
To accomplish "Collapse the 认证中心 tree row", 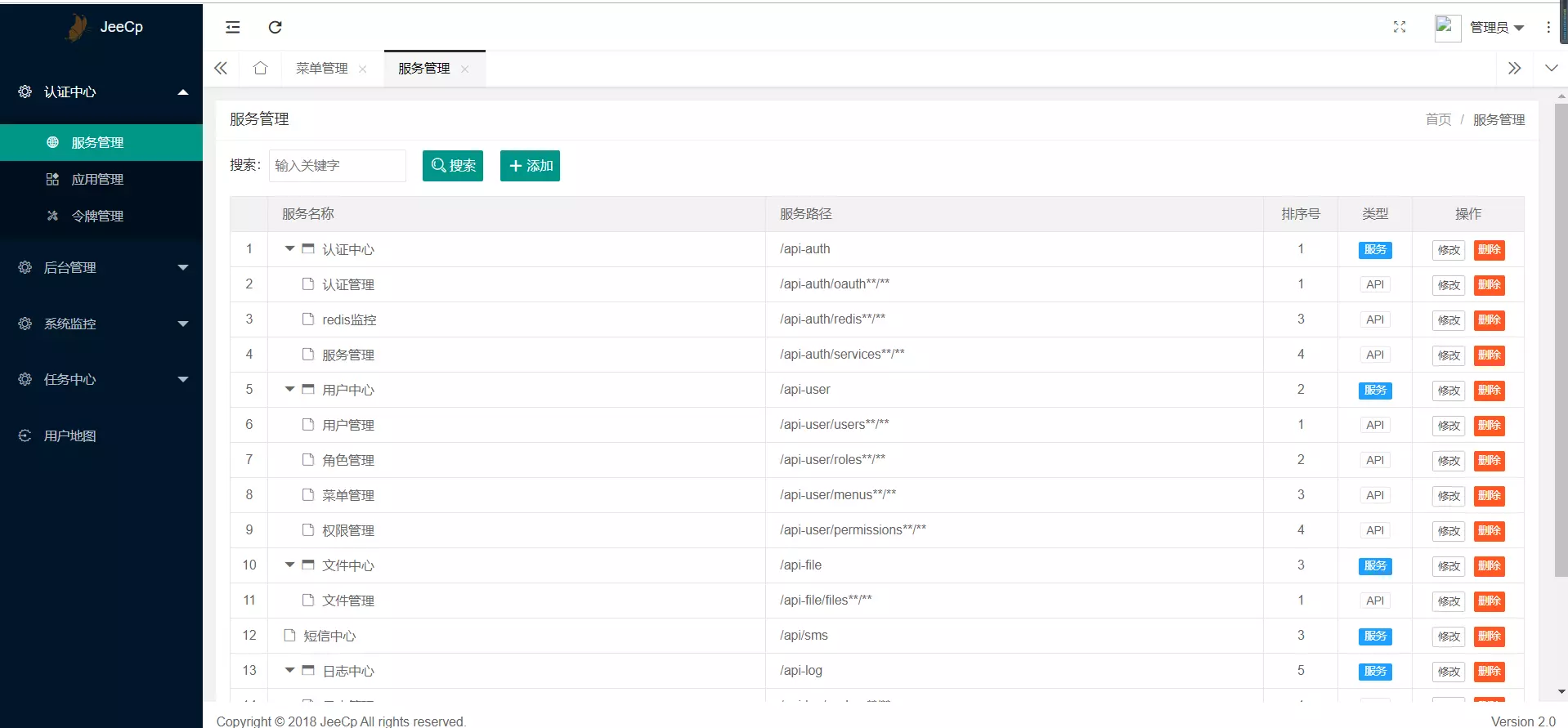I will [289, 248].
